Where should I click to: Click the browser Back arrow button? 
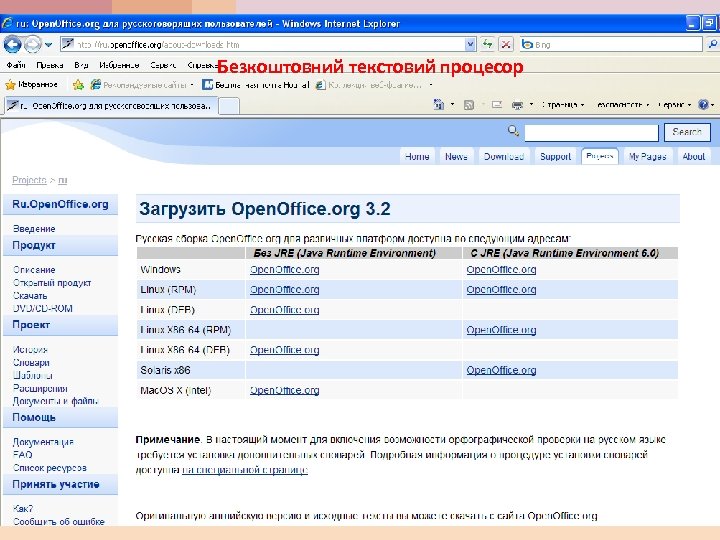pos(12,45)
